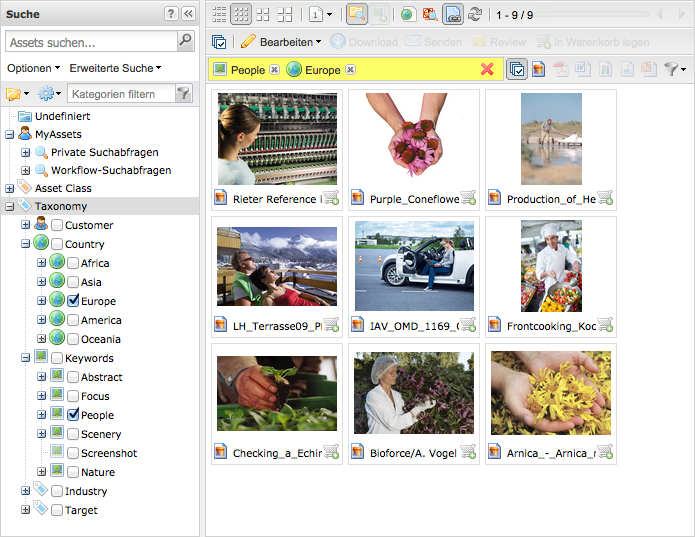Click the select-all icon left of Bearbeiten

click(x=219, y=42)
